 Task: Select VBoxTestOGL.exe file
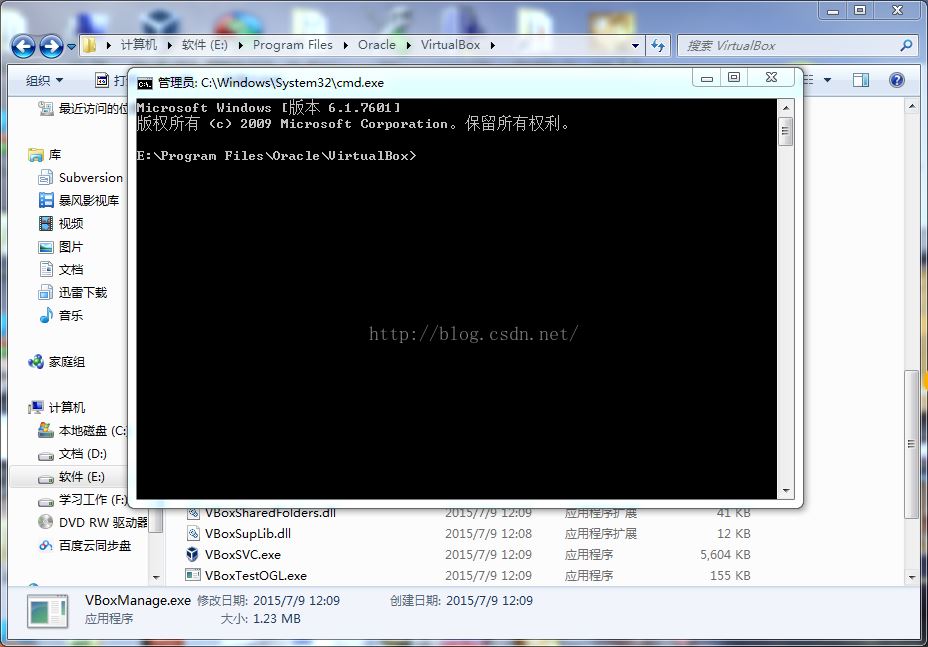pyautogui.click(x=256, y=576)
